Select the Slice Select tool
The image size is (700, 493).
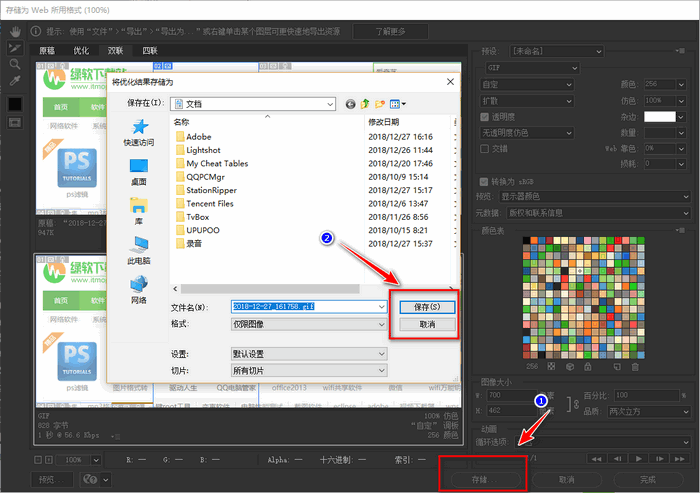click(15, 48)
